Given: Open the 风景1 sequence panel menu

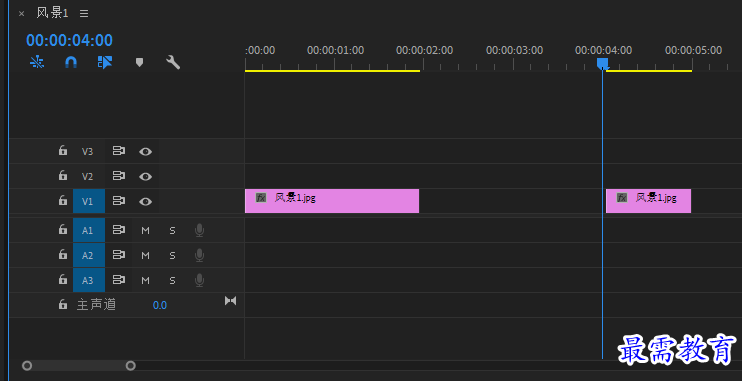Looking at the screenshot, I should [x=84, y=14].
